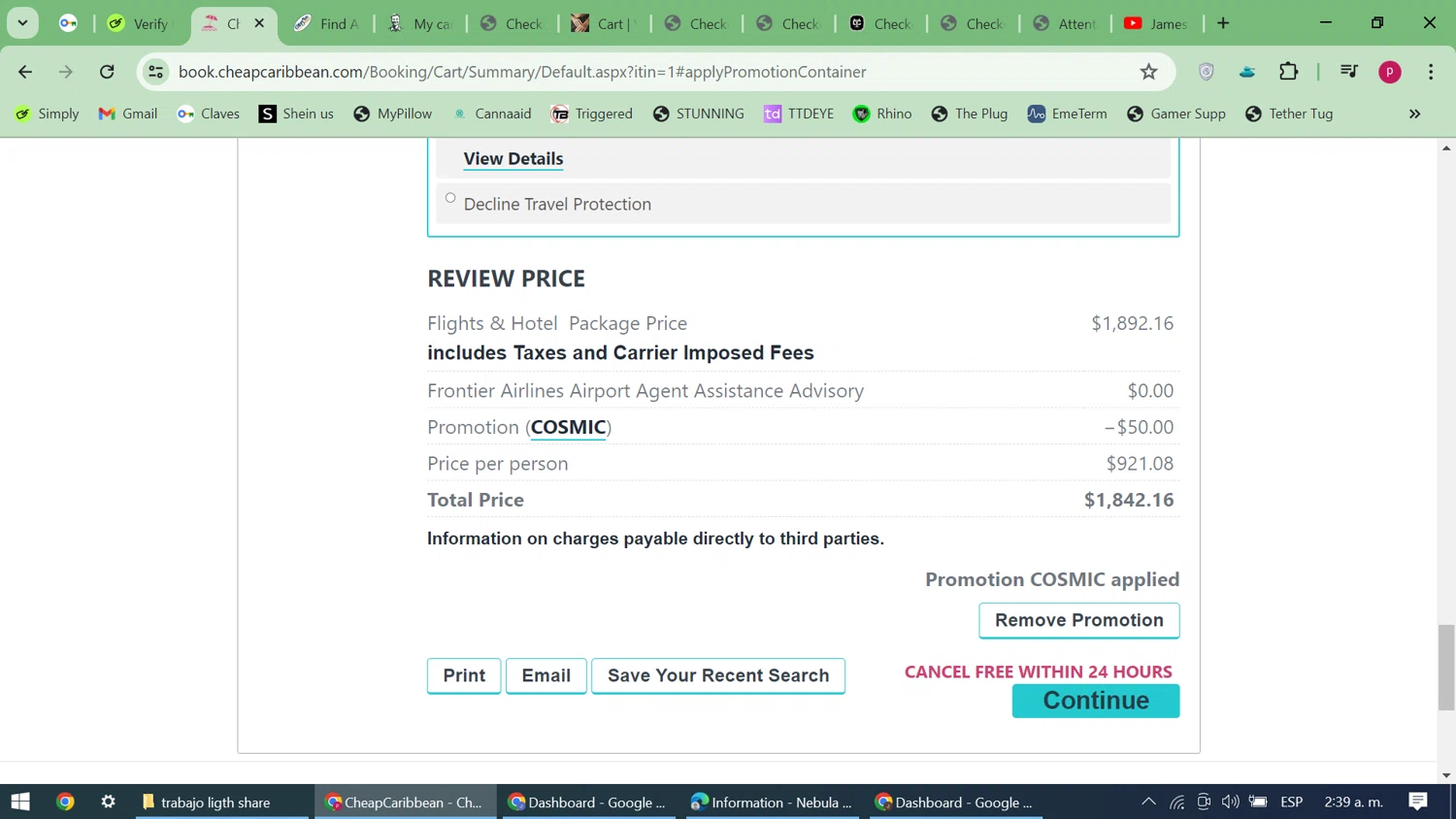This screenshot has height=819, width=1456.
Task: View site information icon in address bar
Action: click(x=155, y=72)
